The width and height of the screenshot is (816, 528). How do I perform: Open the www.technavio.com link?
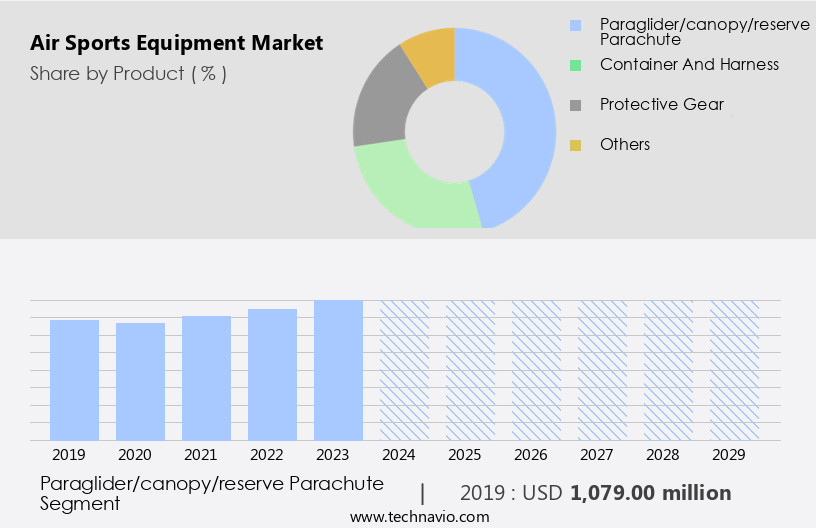(x=420, y=517)
